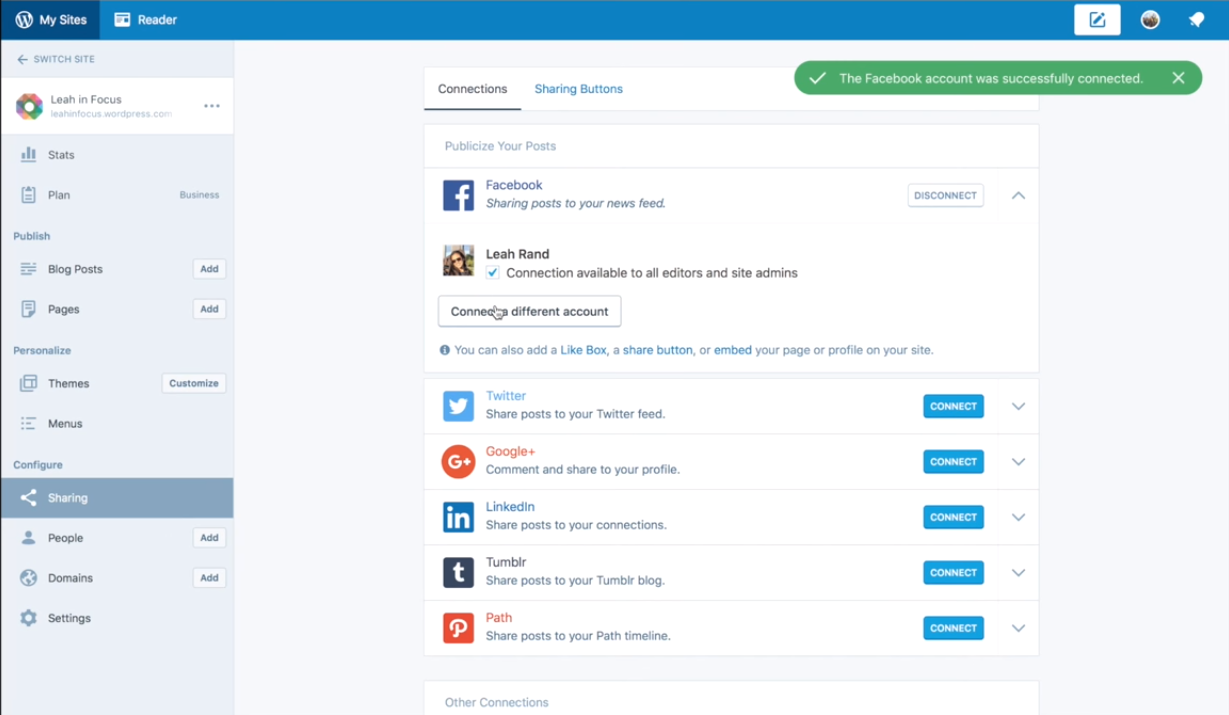Expand the Twitter connection details
Screen dimensions: 1229x715
[1018, 407]
